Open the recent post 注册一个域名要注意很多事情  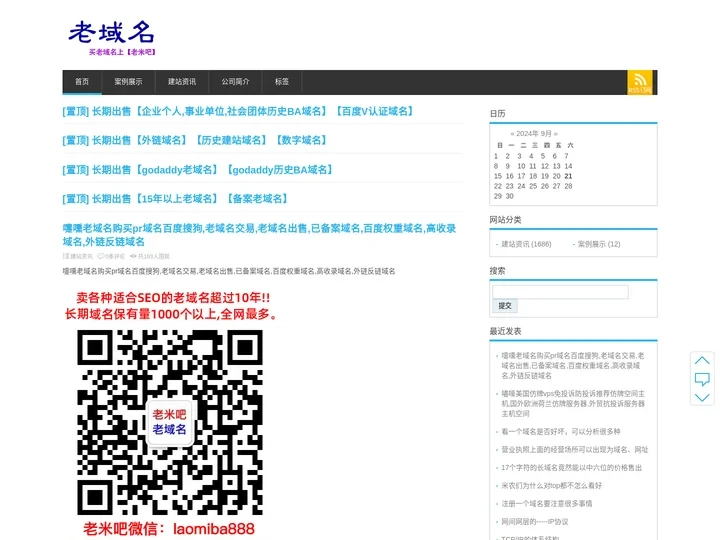click(547, 504)
